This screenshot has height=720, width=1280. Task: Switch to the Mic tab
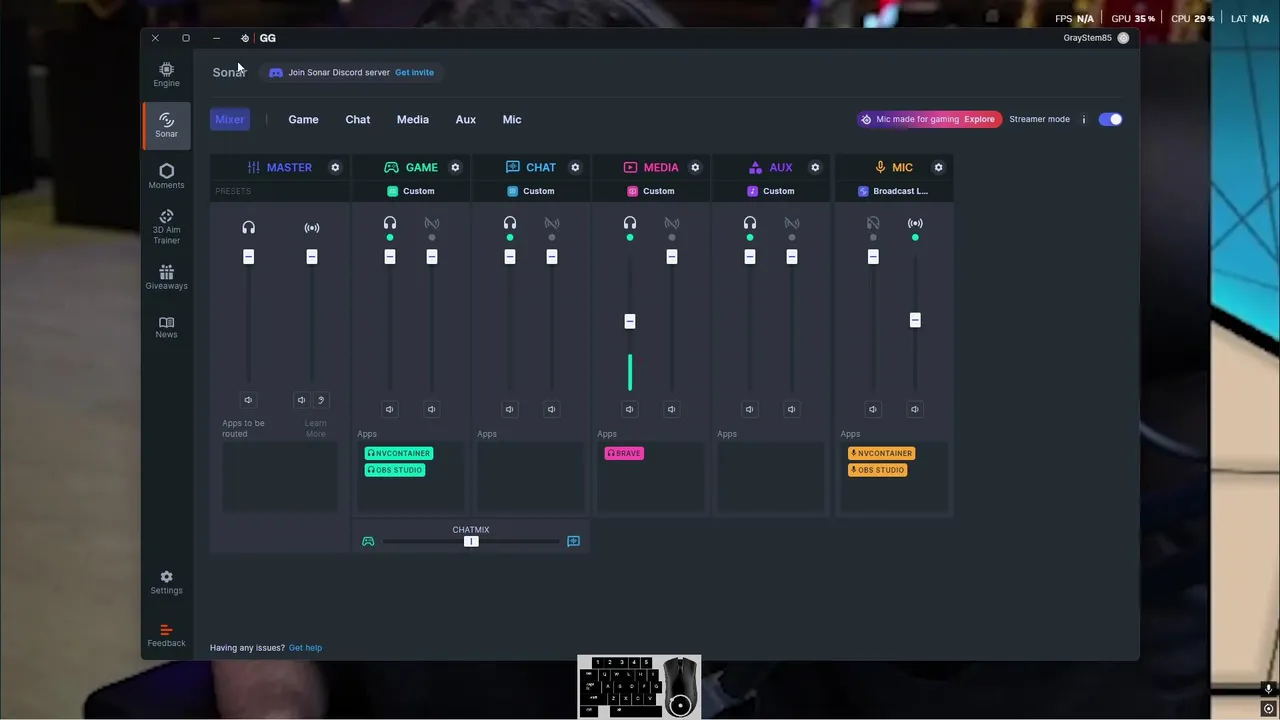pyautogui.click(x=511, y=119)
